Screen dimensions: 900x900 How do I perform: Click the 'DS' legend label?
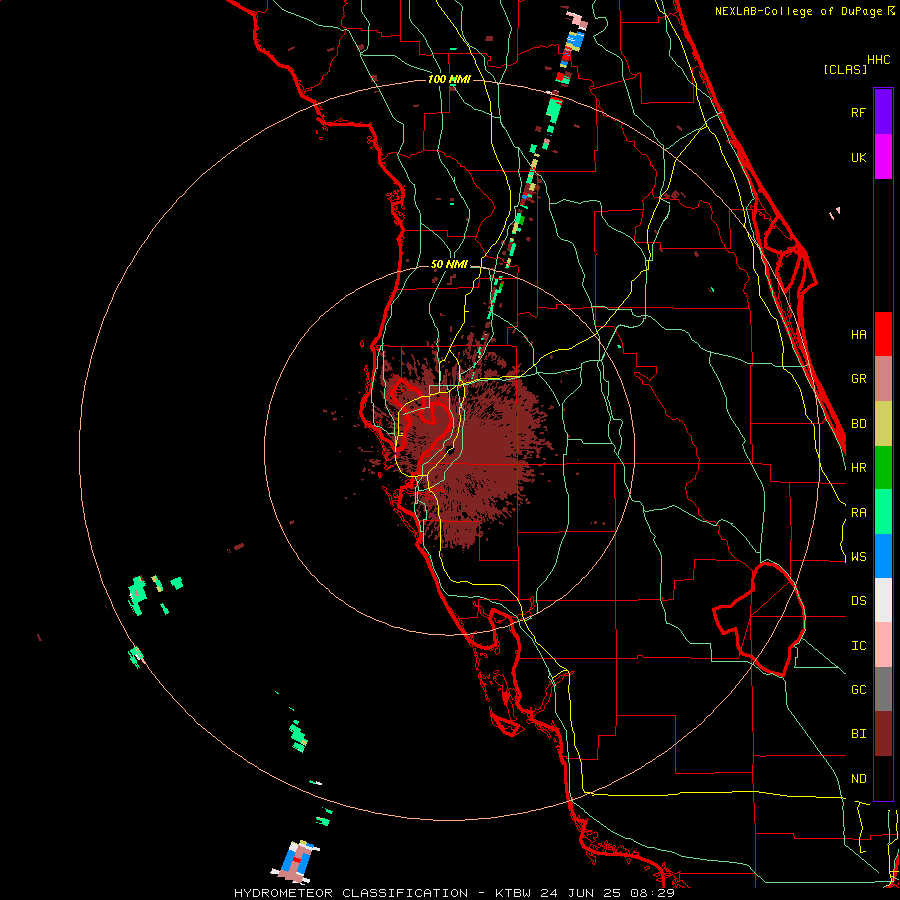[x=858, y=601]
